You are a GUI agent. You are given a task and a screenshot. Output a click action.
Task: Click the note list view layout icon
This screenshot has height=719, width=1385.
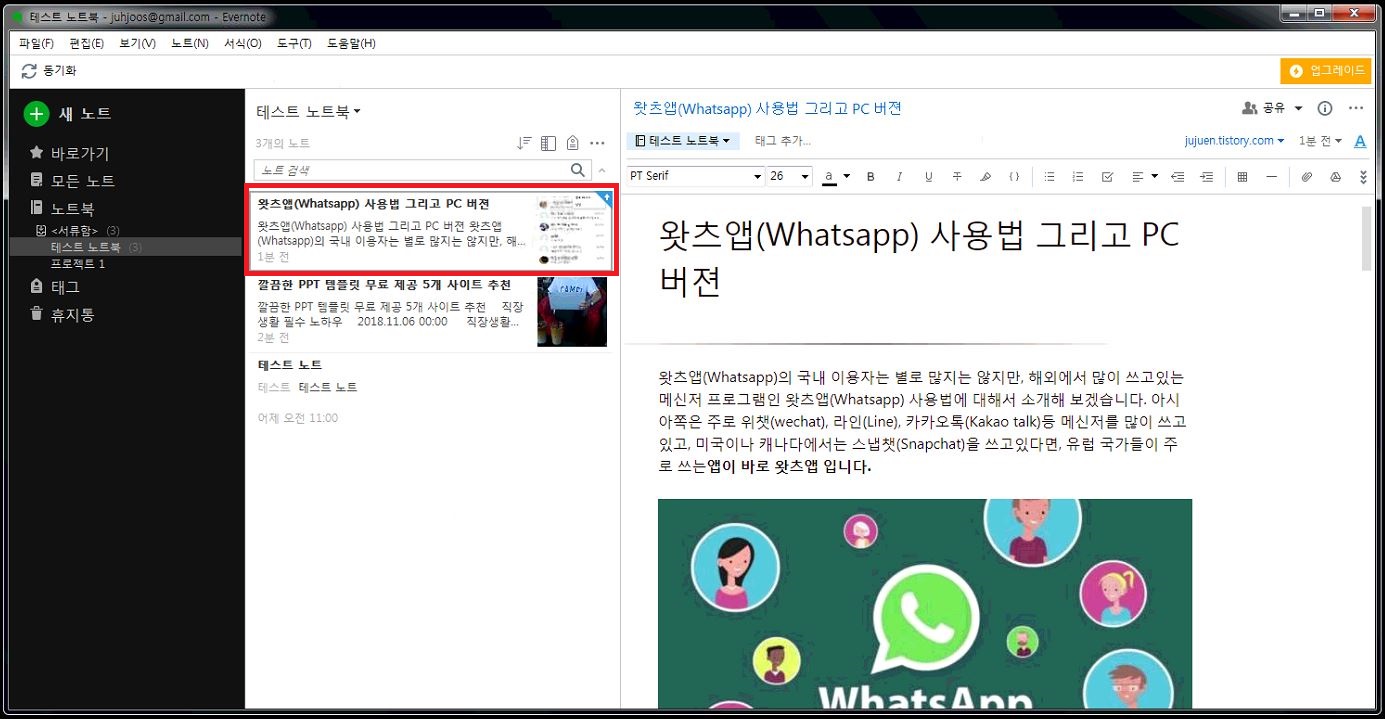pos(548,143)
